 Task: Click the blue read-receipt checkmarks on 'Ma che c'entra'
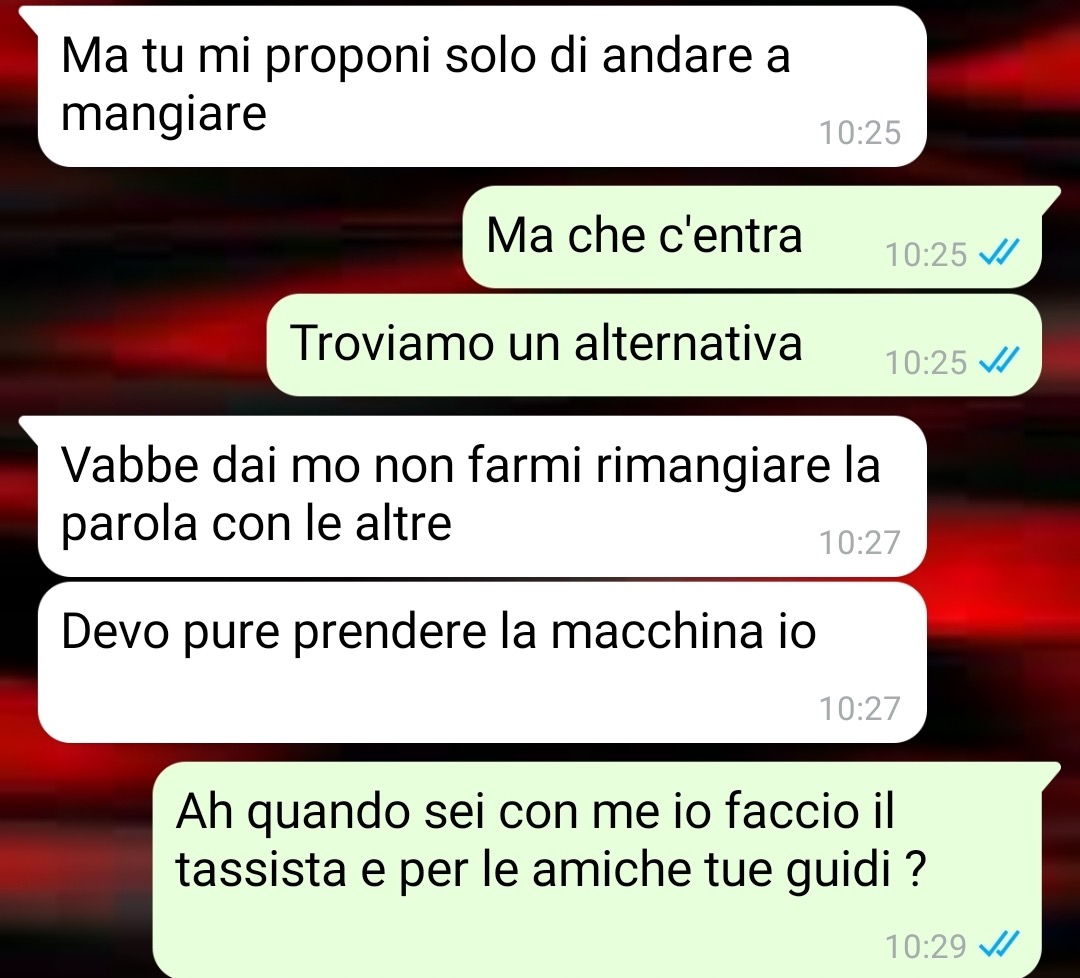[x=999, y=253]
